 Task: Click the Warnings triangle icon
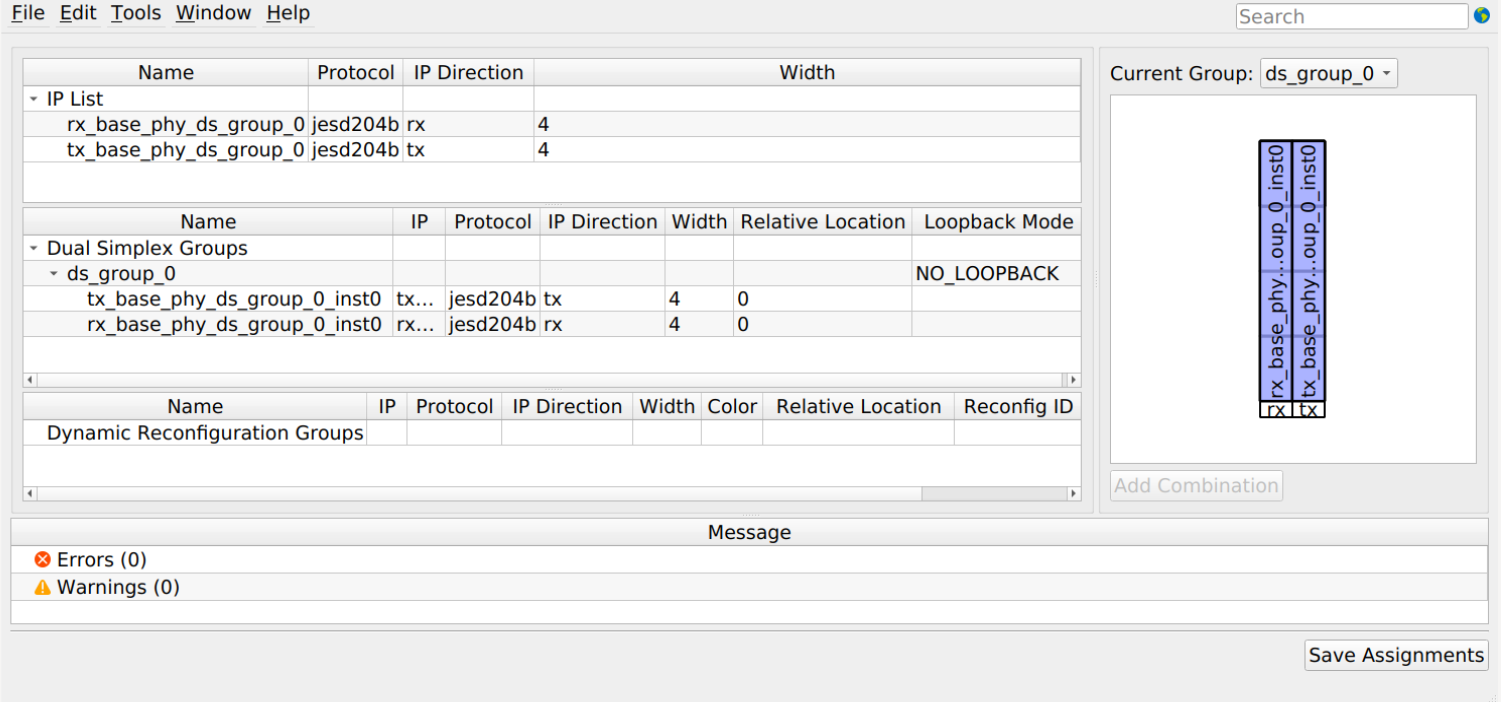coord(42,588)
